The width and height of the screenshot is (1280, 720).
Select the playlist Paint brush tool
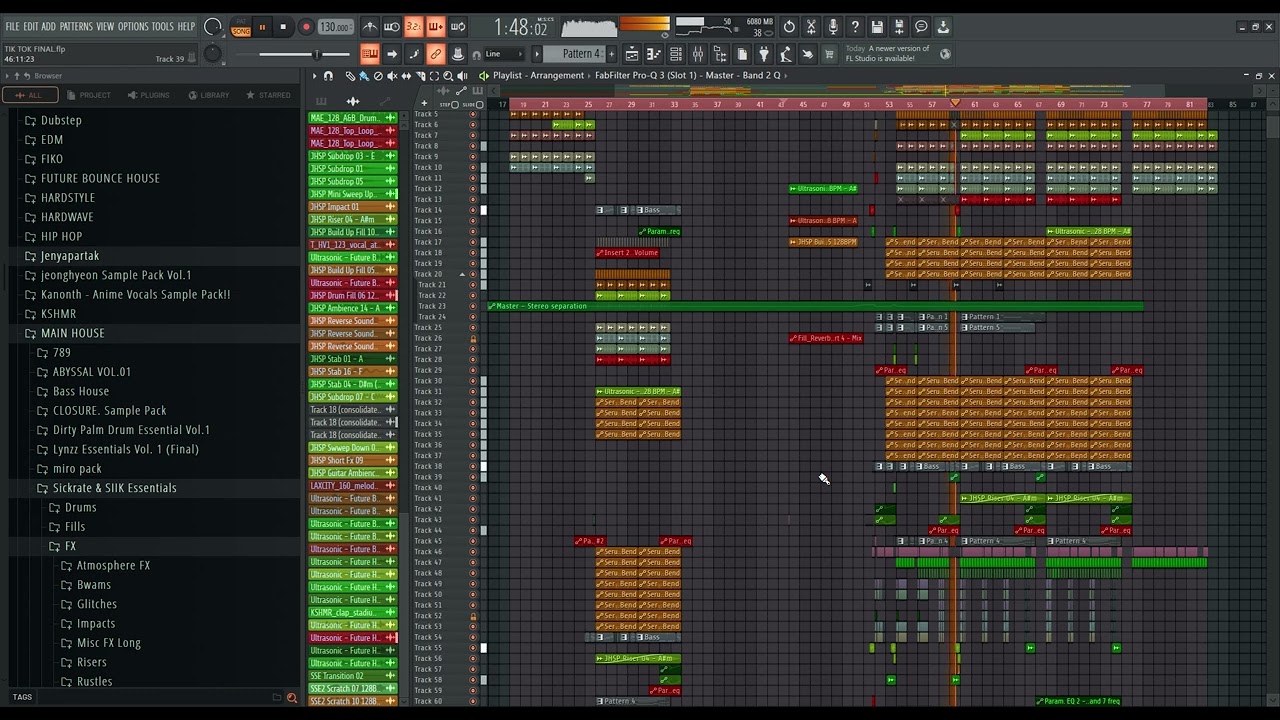point(364,76)
